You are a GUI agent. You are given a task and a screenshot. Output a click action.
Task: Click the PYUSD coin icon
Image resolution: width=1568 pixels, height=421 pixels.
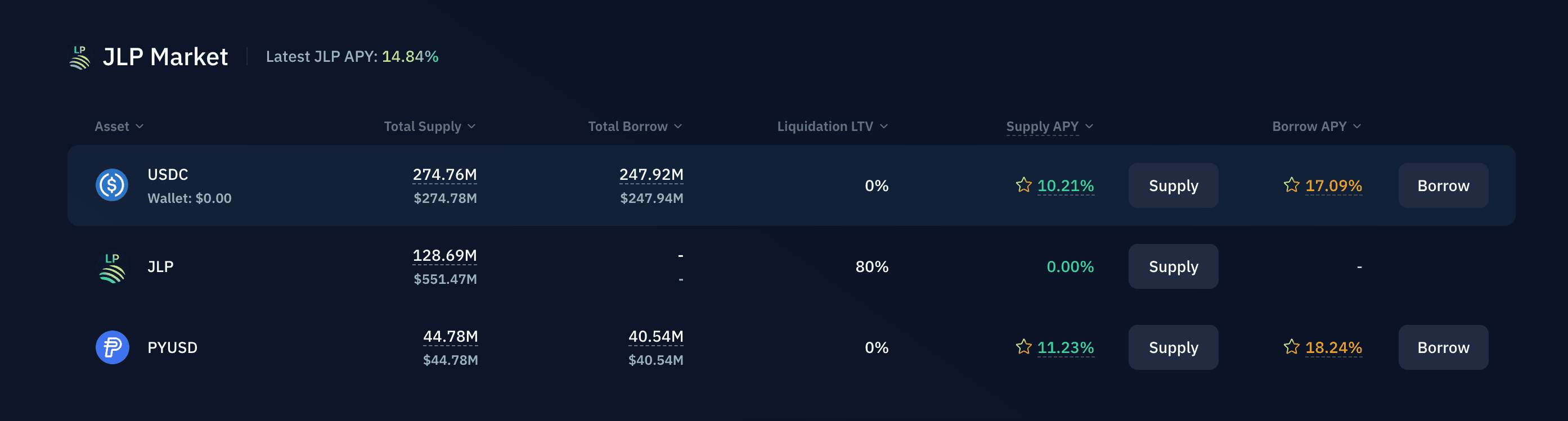pos(112,347)
